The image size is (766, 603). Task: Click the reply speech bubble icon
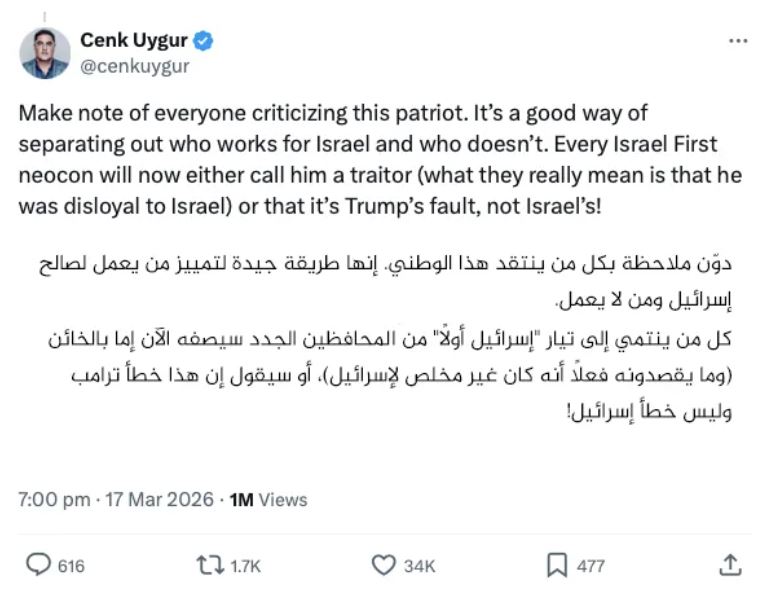click(x=37, y=565)
